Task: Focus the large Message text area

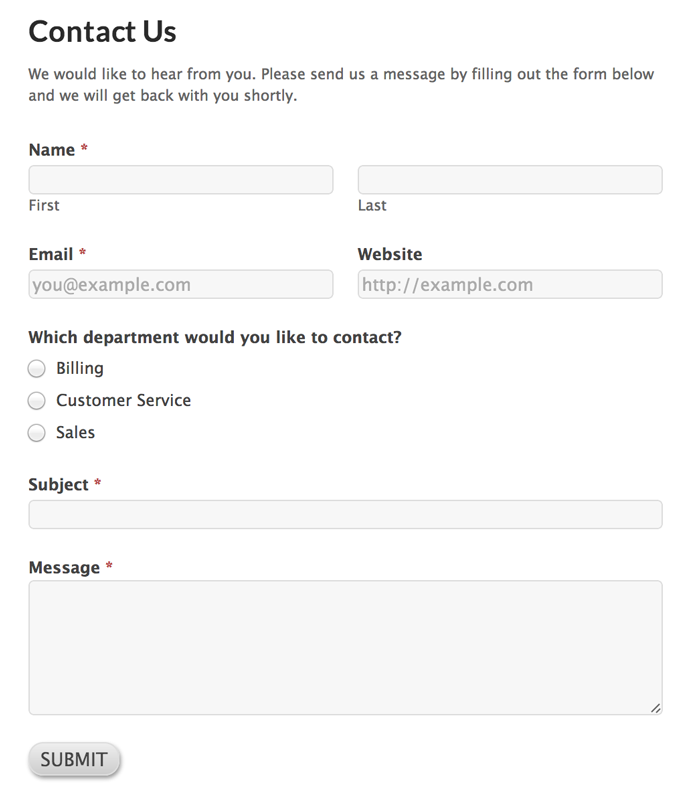Action: tap(345, 647)
